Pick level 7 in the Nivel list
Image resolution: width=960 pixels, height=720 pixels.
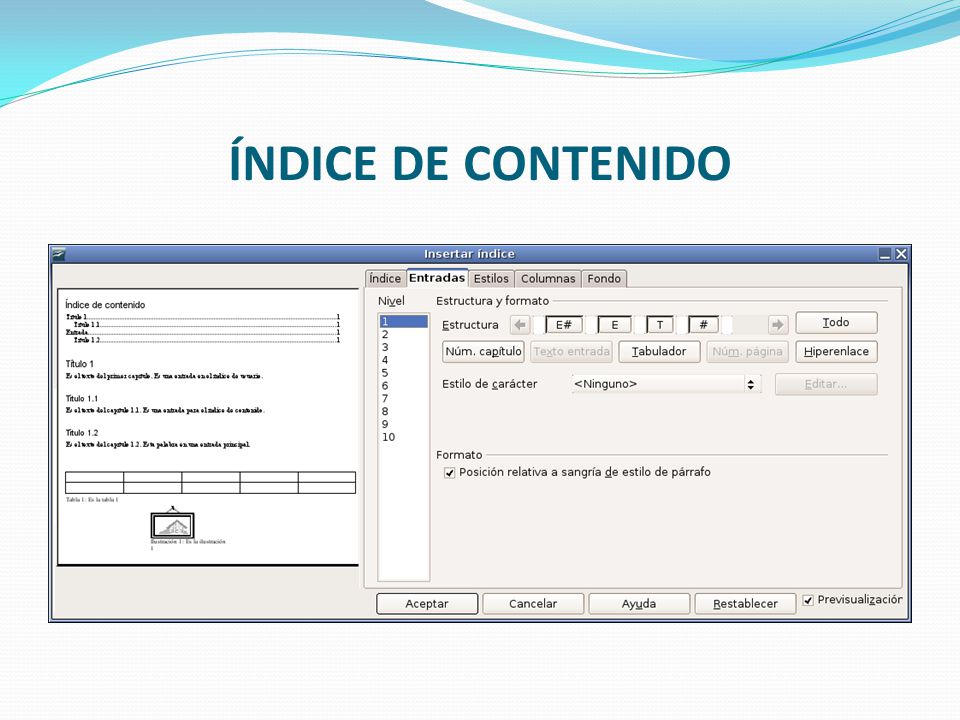[x=403, y=399]
